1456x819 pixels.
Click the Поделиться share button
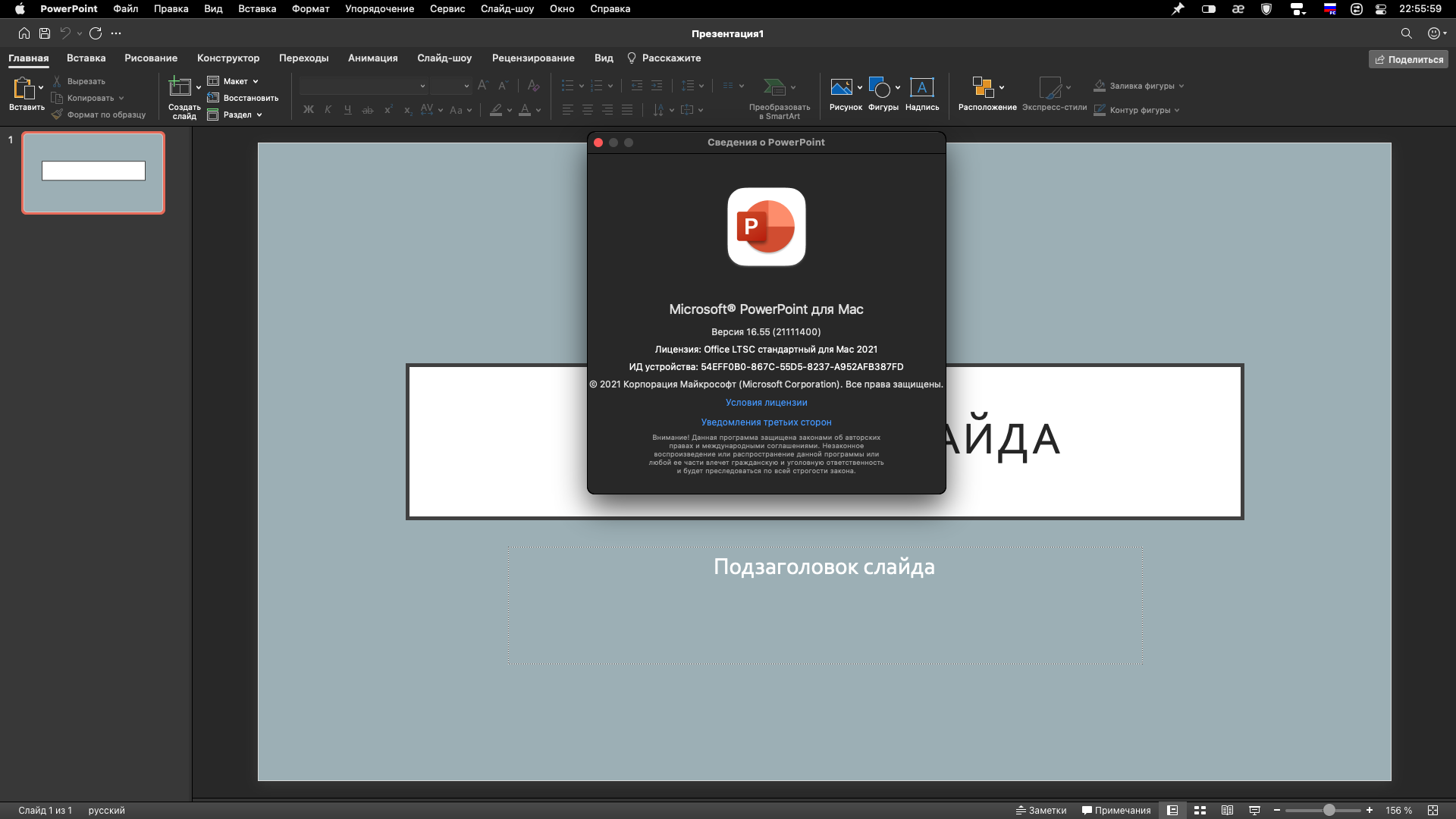(x=1408, y=59)
